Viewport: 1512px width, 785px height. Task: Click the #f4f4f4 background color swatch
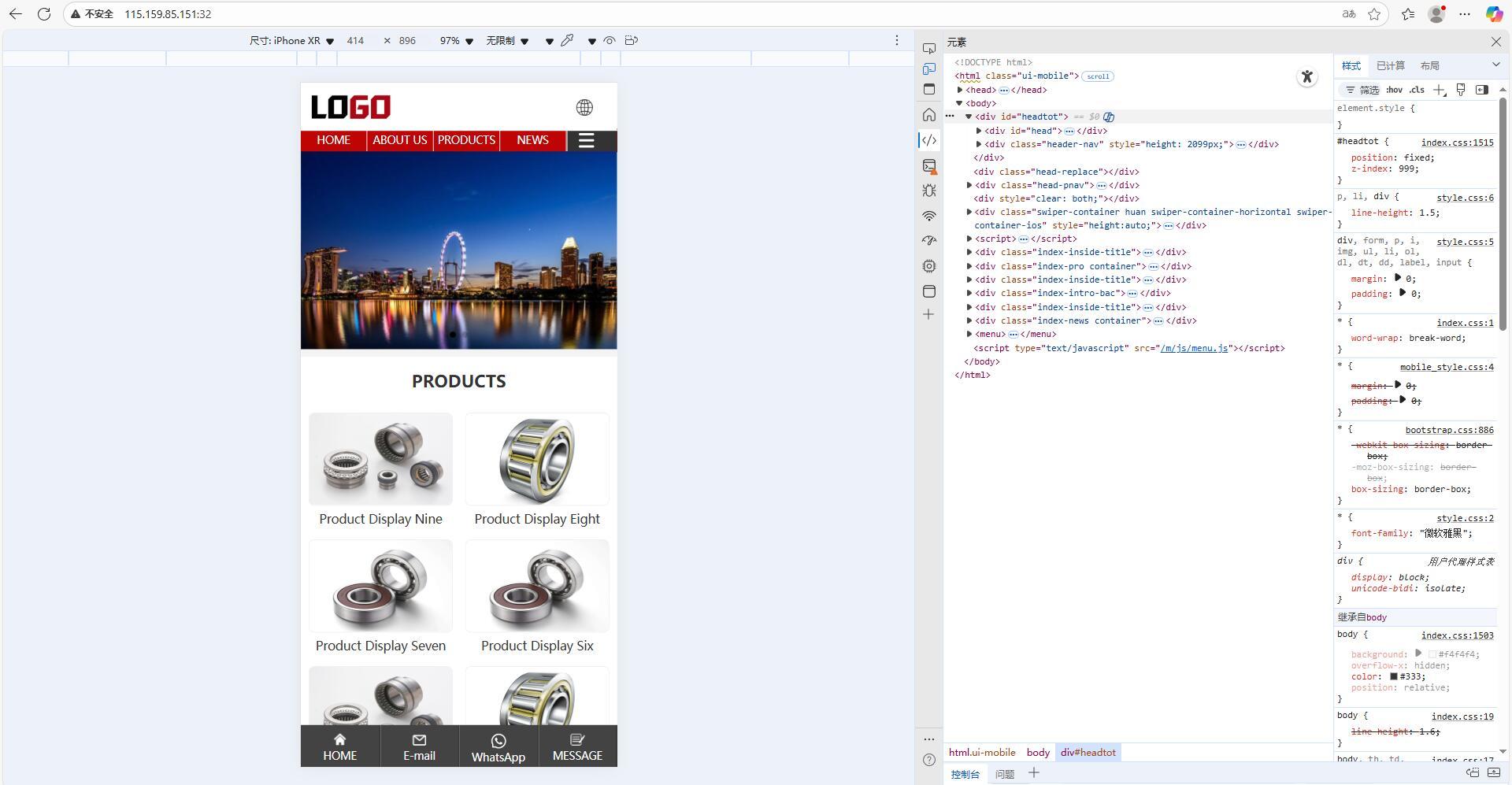(x=1432, y=654)
